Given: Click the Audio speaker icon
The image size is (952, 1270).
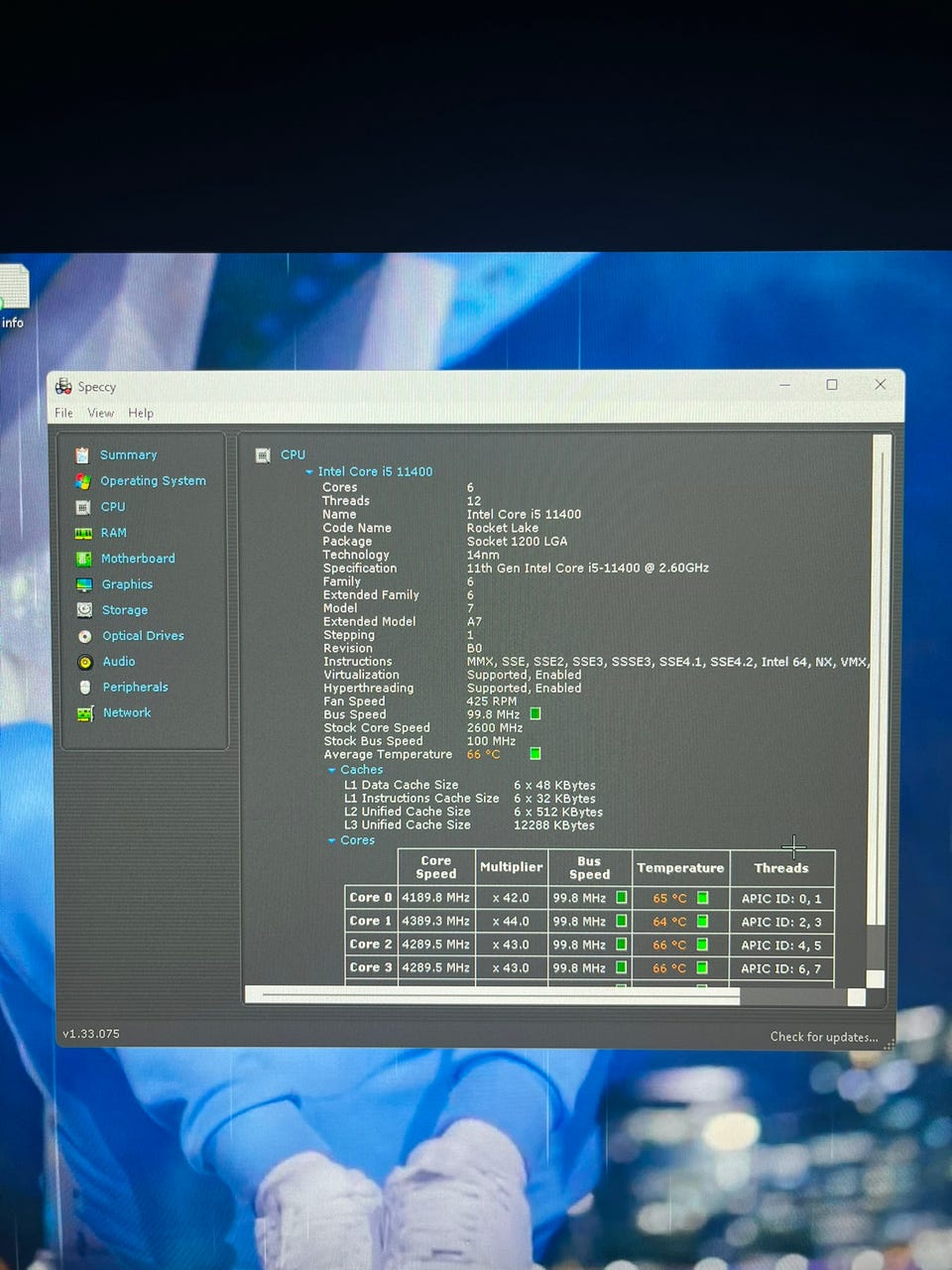Looking at the screenshot, I should [84, 662].
